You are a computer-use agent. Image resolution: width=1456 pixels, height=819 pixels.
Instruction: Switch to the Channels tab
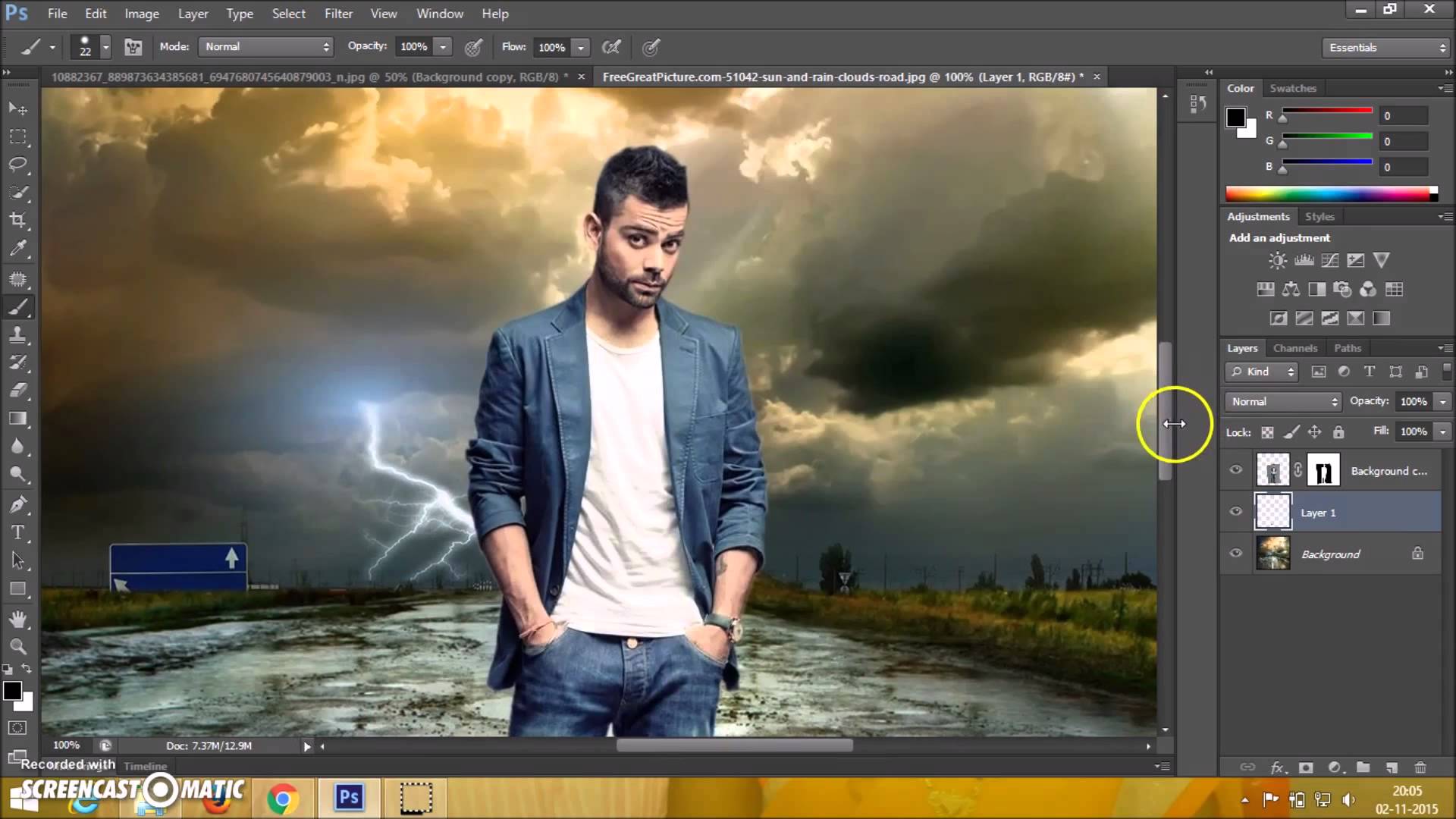(x=1294, y=348)
